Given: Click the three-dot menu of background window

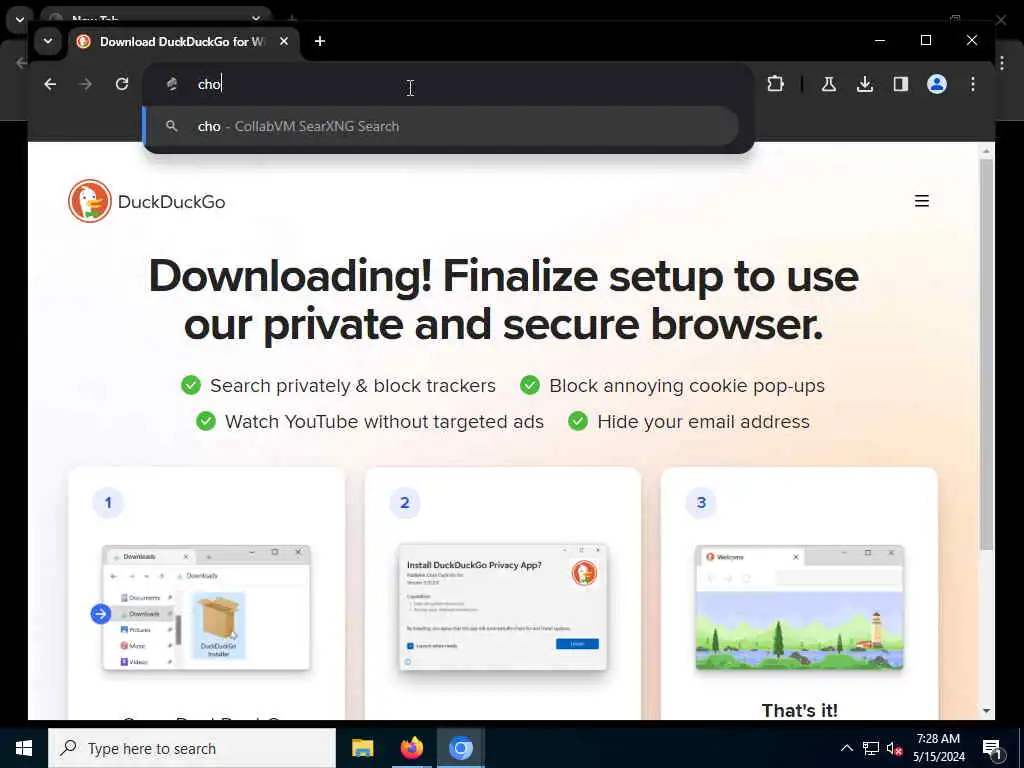Looking at the screenshot, I should click(x=1002, y=63).
